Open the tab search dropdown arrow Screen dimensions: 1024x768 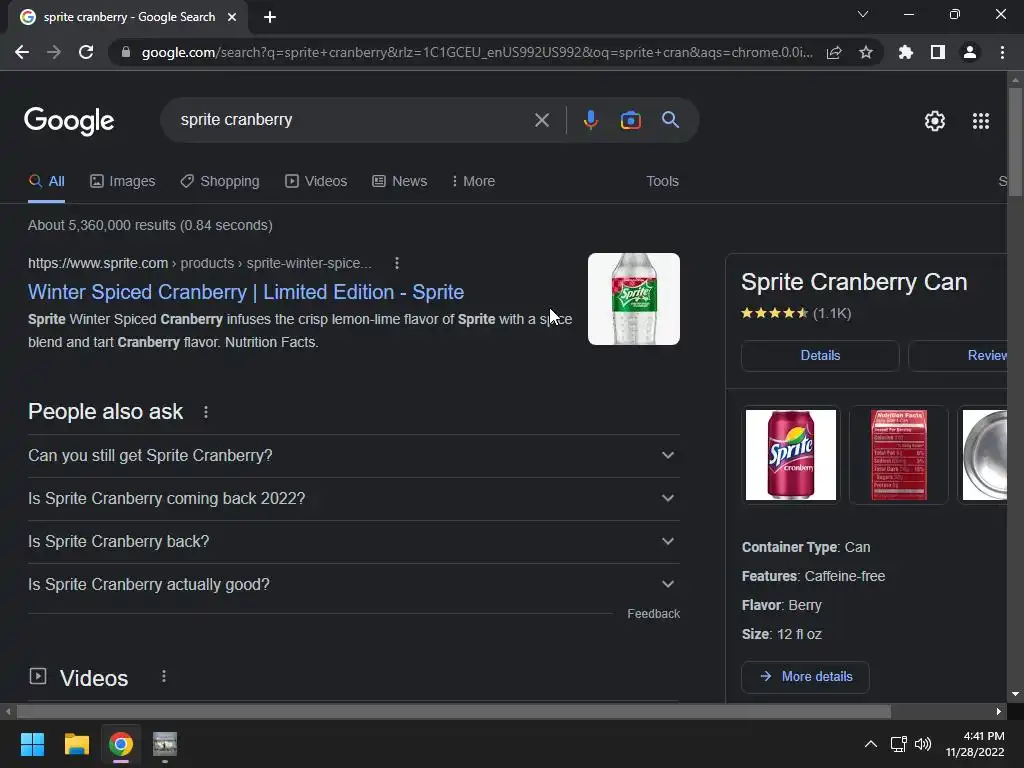863,14
